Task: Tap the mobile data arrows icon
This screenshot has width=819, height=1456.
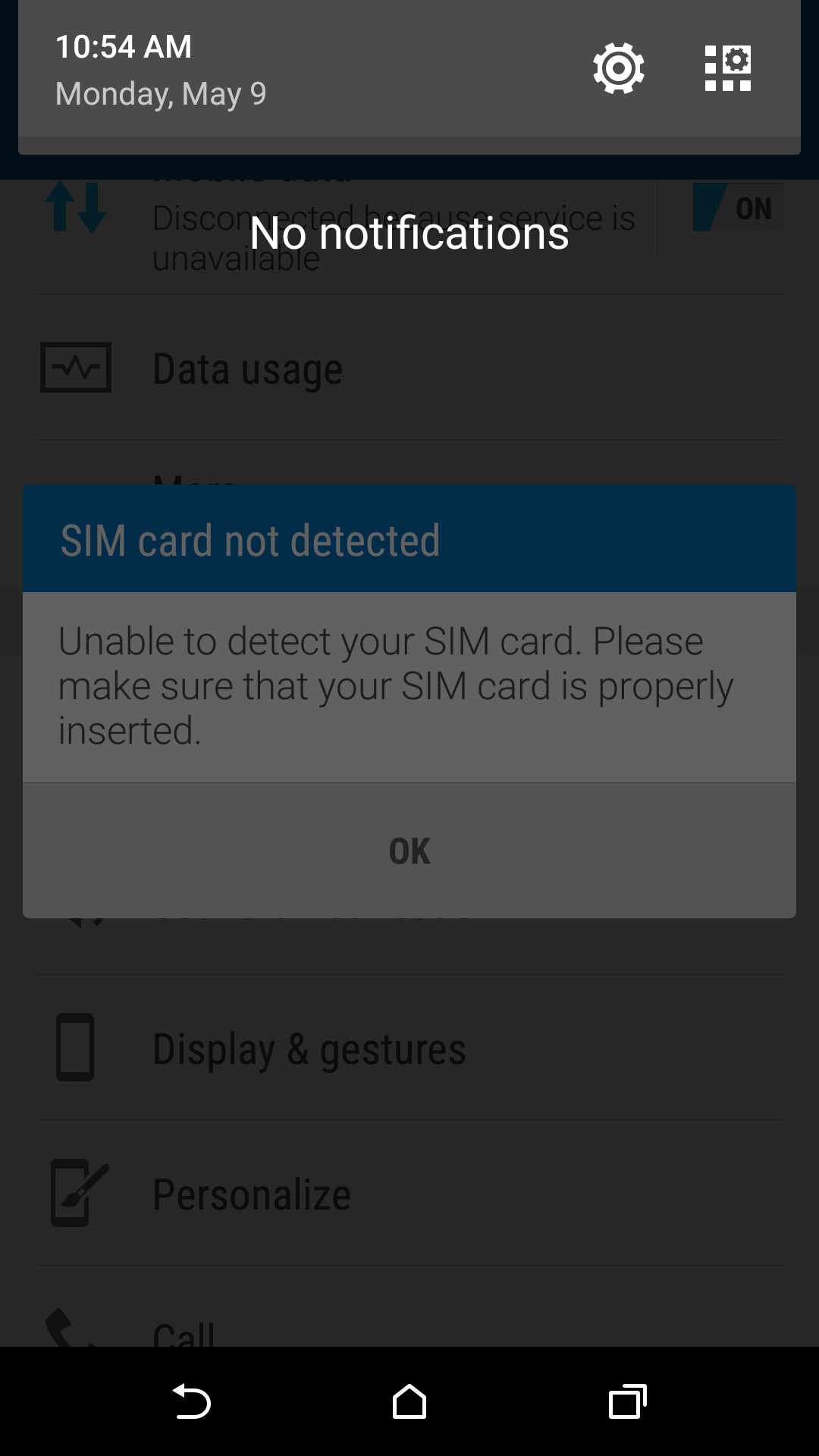Action: [76, 208]
